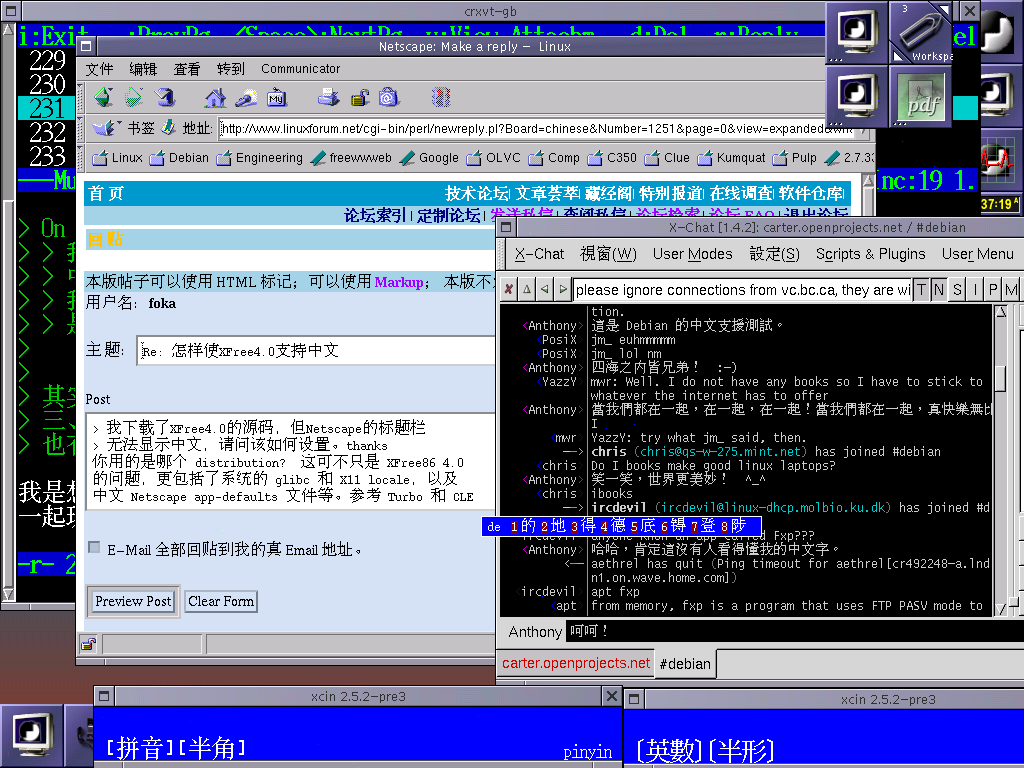Click the Netscape Back arrow icon
The height and width of the screenshot is (768, 1024).
[x=102, y=97]
